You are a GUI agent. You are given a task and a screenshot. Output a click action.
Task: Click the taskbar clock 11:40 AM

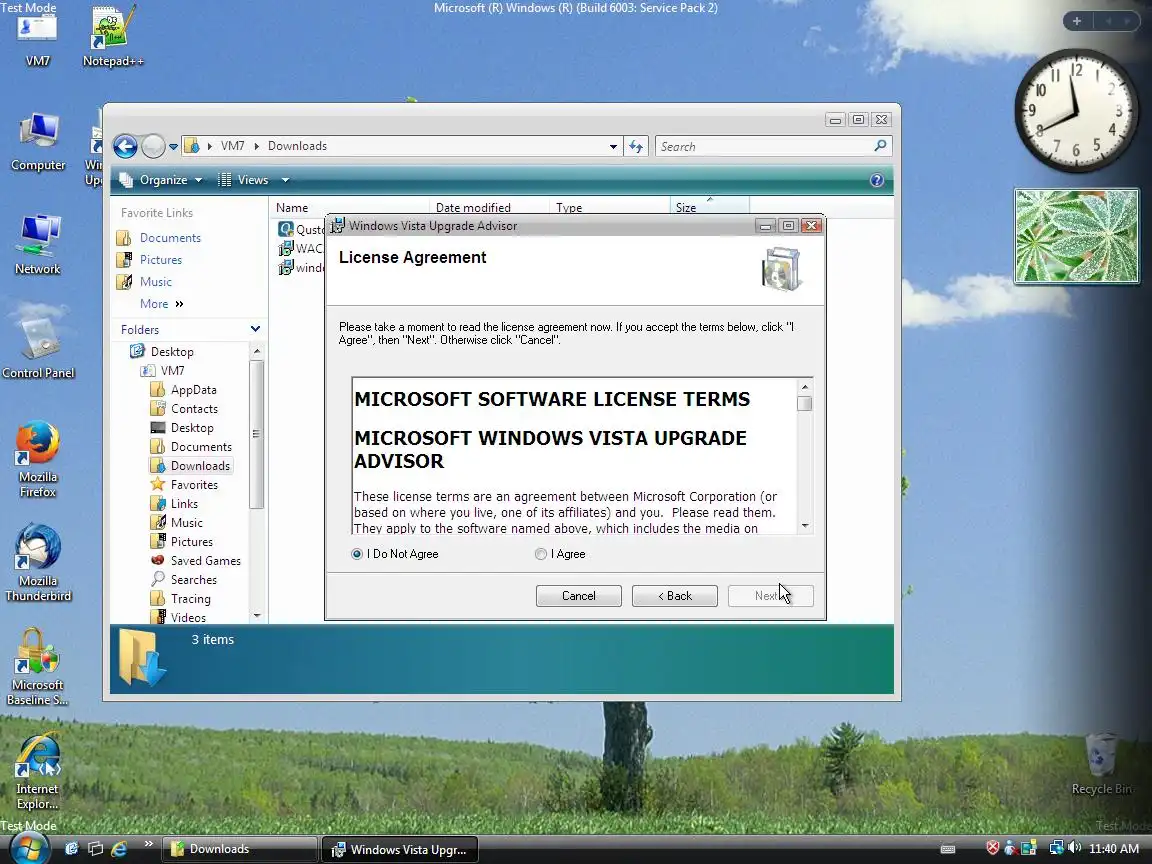(x=1114, y=849)
